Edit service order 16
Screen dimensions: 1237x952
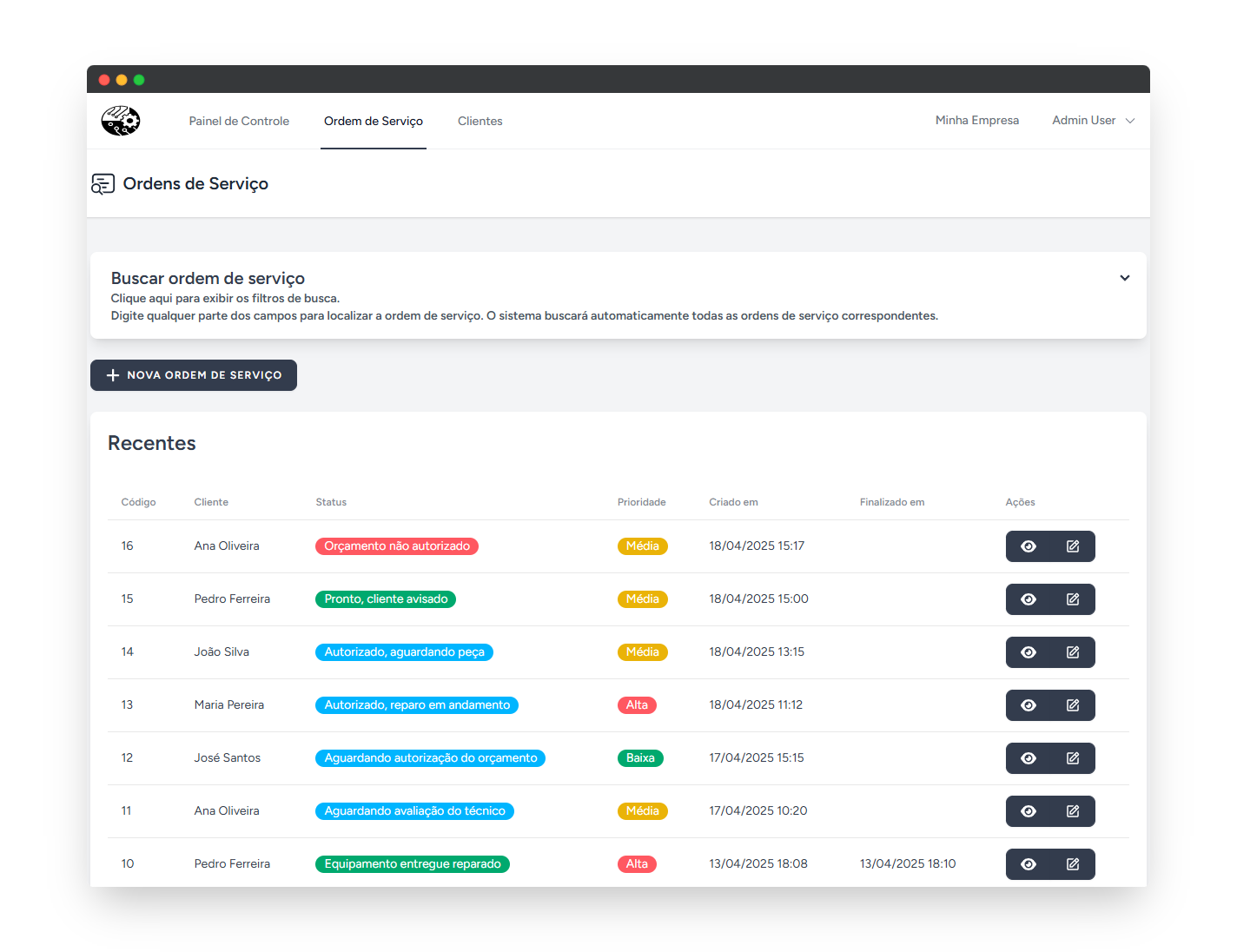1073,546
